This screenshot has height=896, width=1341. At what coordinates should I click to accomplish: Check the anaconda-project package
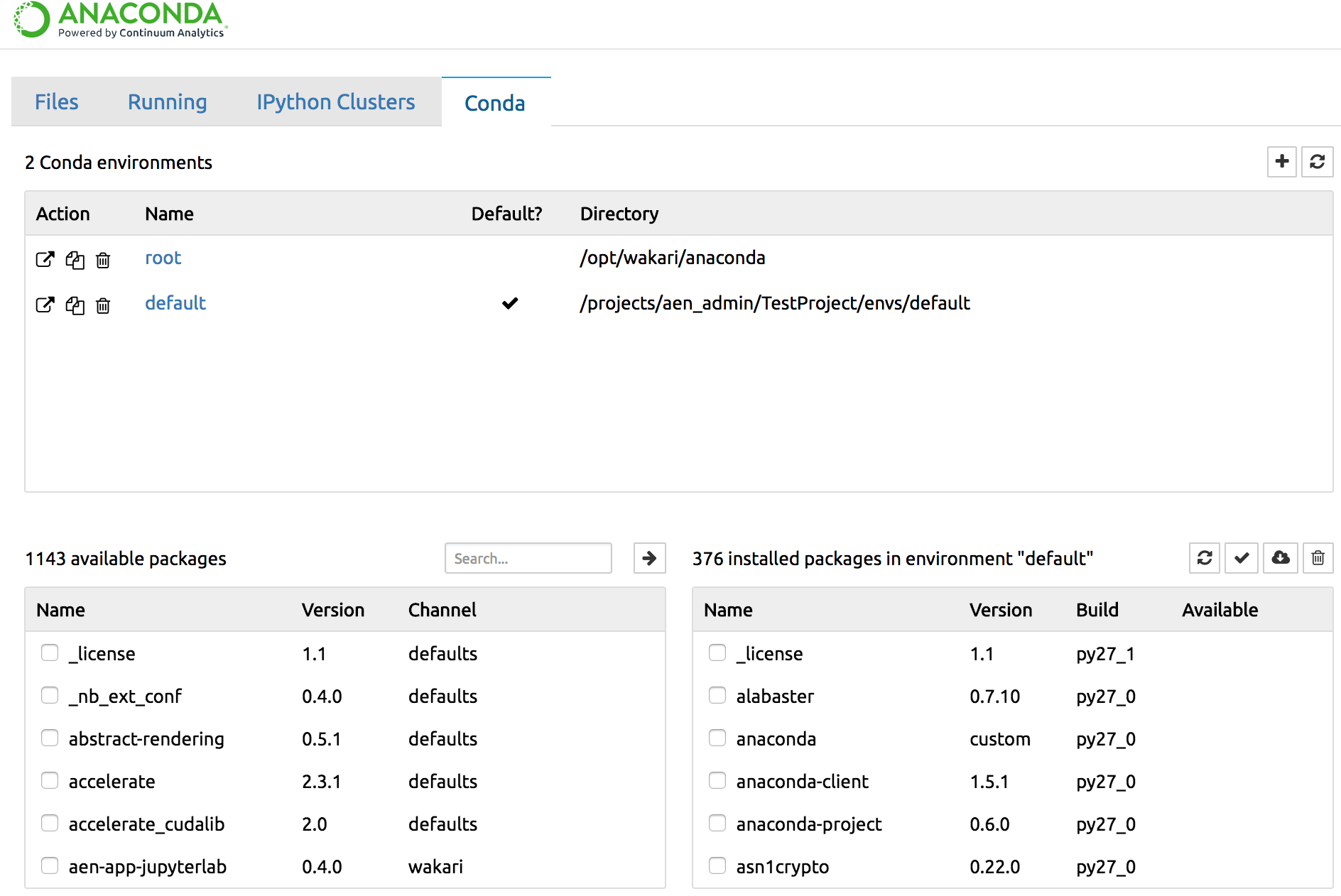tap(717, 823)
